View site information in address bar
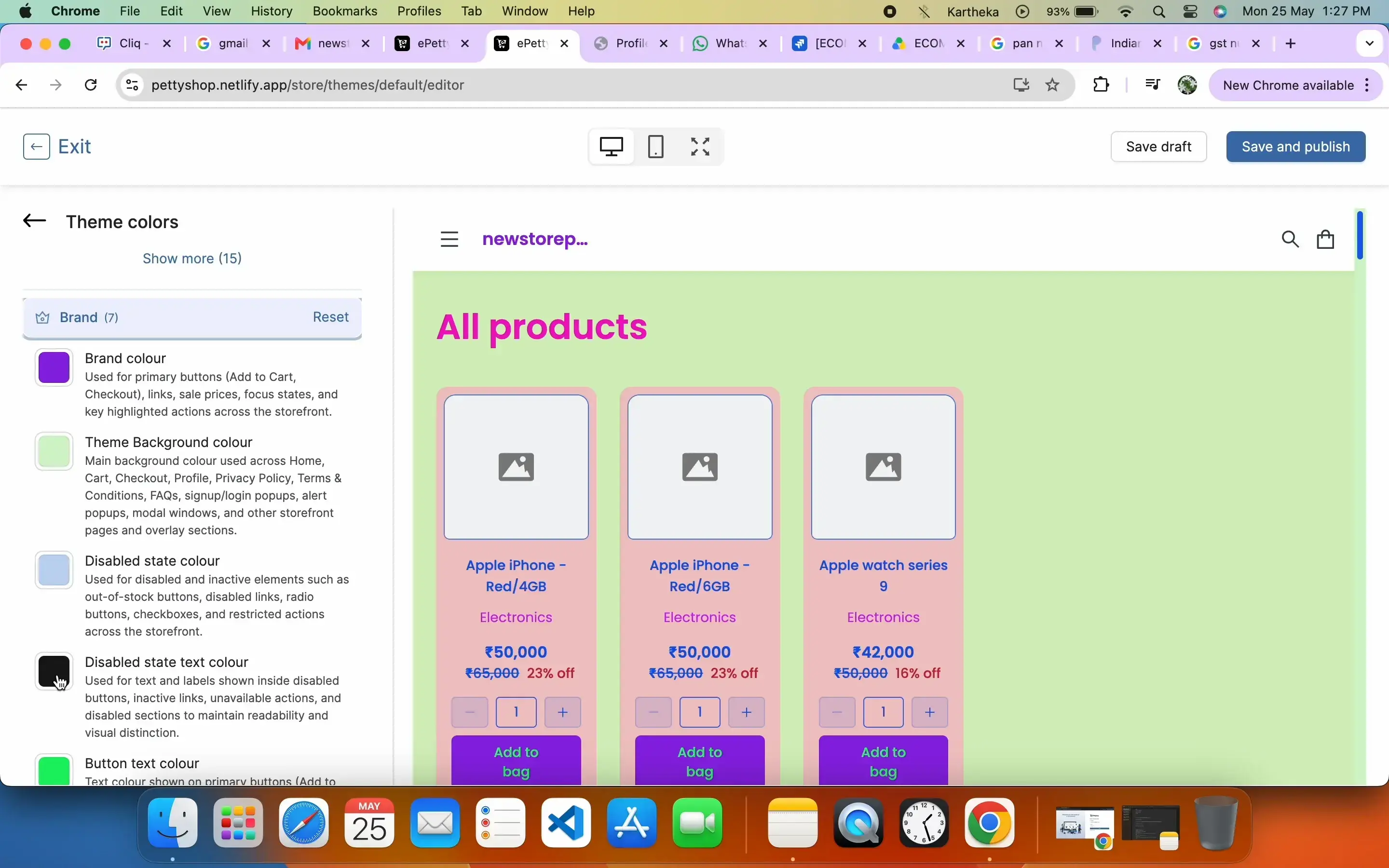The image size is (1389, 868). point(133,85)
